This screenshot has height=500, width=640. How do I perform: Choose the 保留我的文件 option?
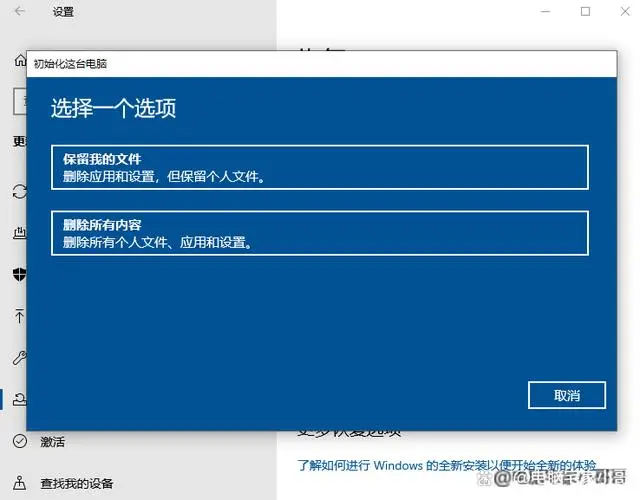[x=320, y=167]
